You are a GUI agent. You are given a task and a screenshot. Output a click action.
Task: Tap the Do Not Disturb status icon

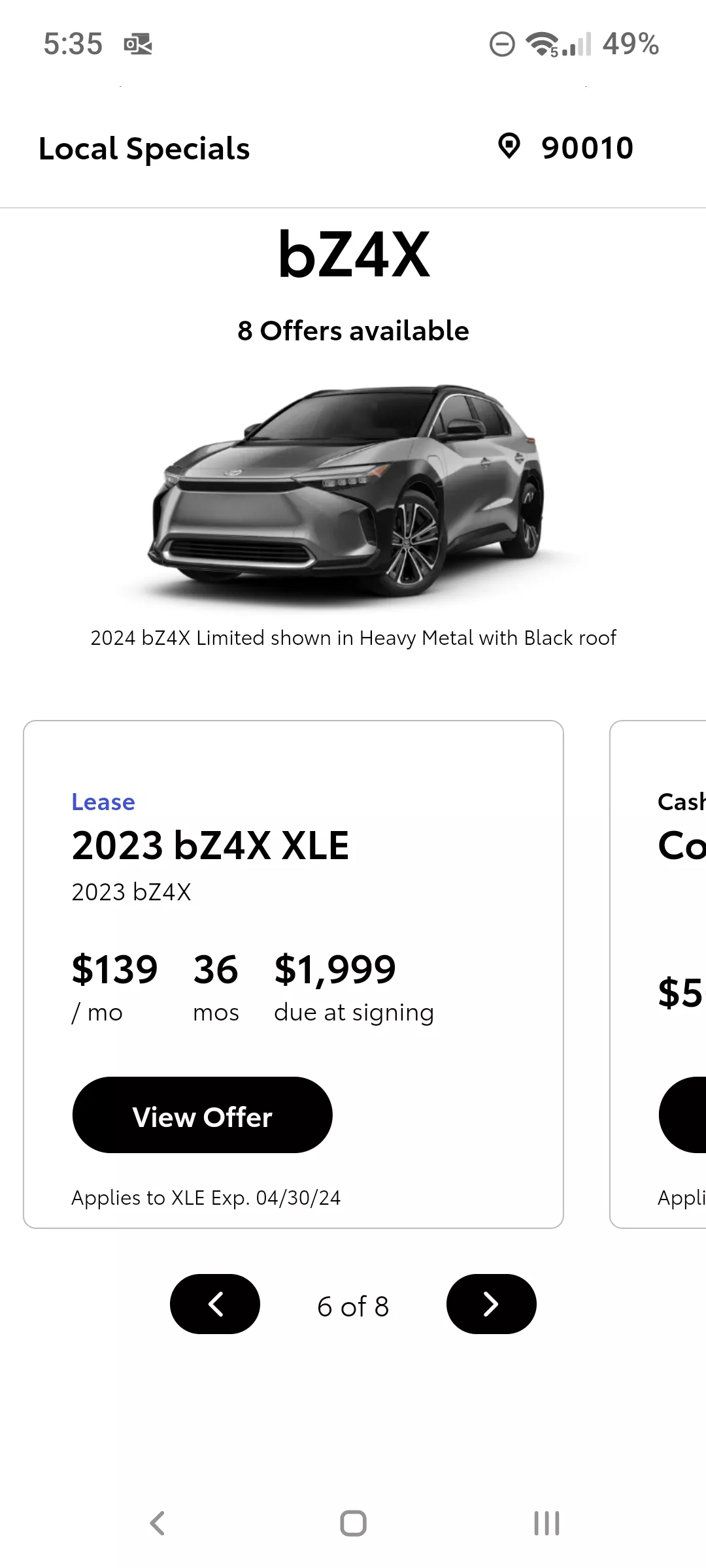click(502, 44)
